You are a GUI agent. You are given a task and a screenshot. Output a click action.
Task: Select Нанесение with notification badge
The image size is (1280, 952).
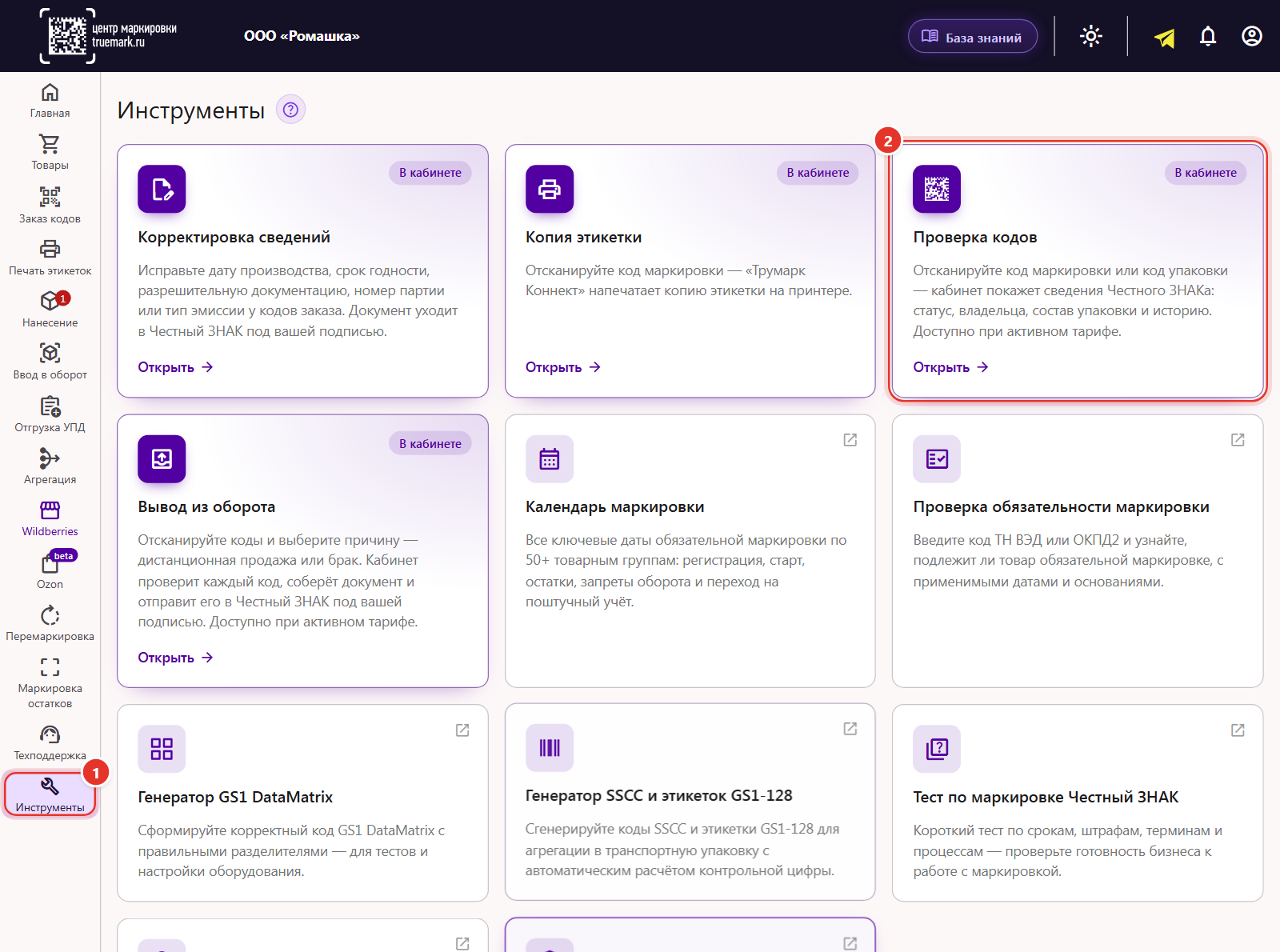(x=50, y=310)
